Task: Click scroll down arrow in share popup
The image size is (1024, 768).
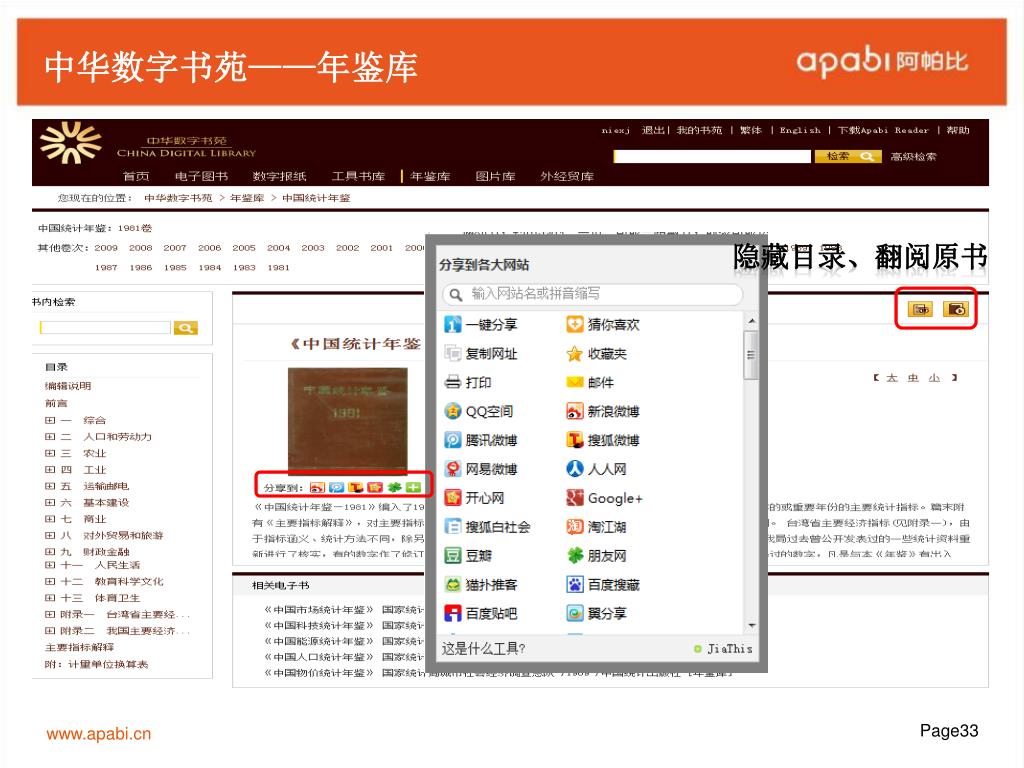Action: click(x=752, y=626)
